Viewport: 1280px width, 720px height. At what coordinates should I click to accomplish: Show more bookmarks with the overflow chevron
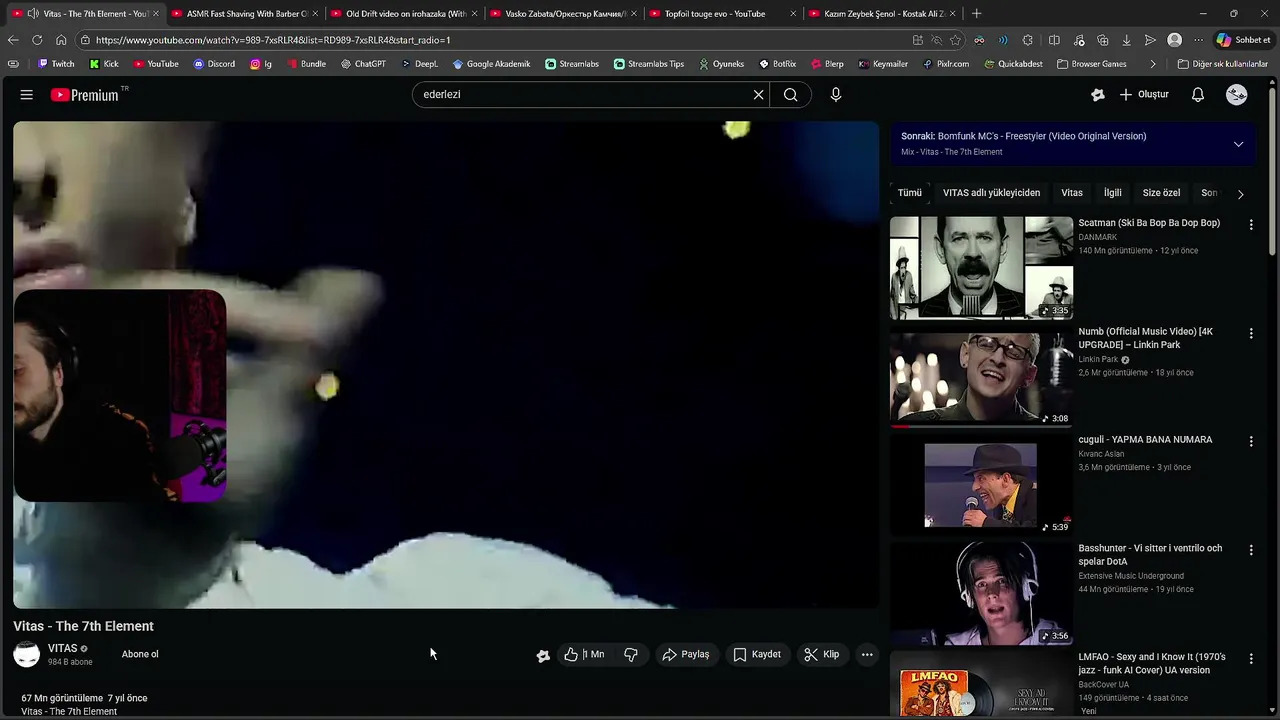coord(1153,64)
